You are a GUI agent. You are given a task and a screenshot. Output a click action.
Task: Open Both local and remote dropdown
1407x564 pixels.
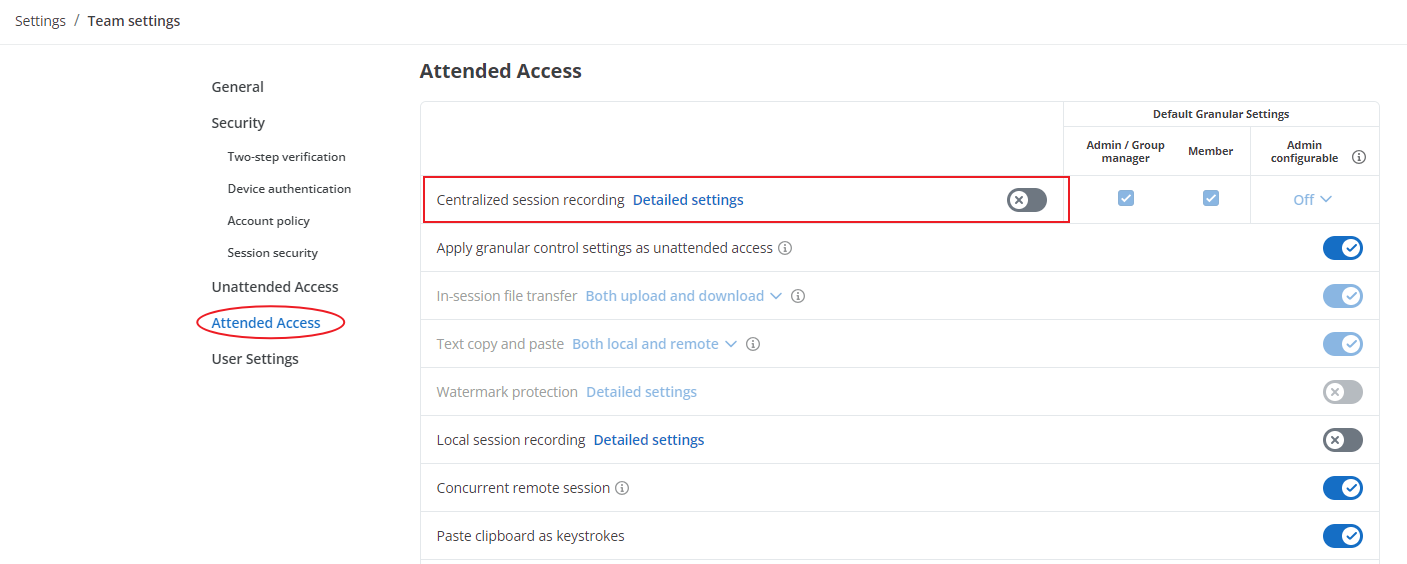tap(654, 344)
